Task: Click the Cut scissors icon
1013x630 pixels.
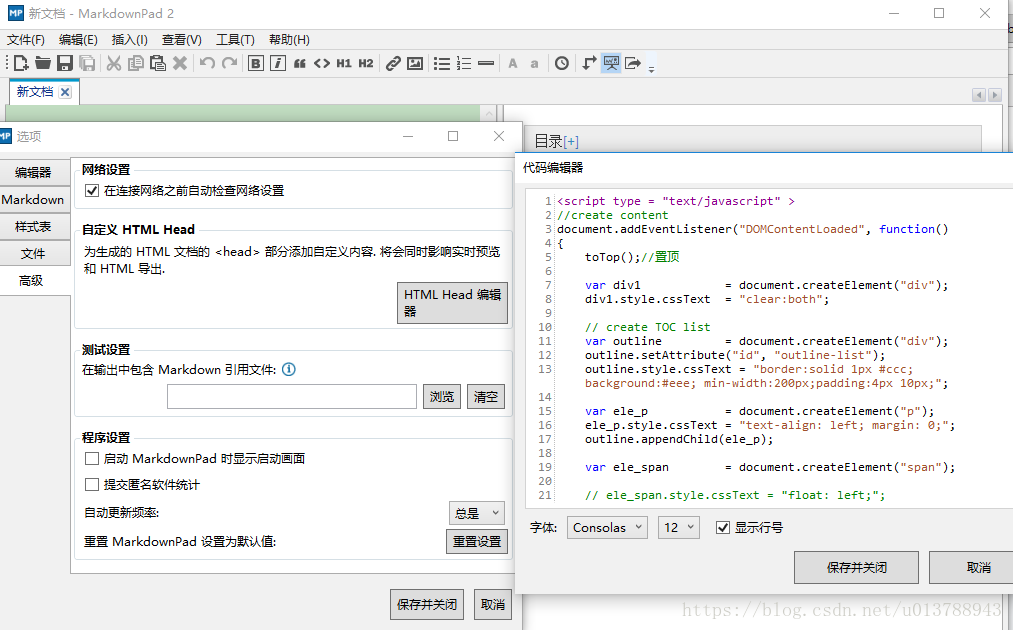Action: coord(114,63)
